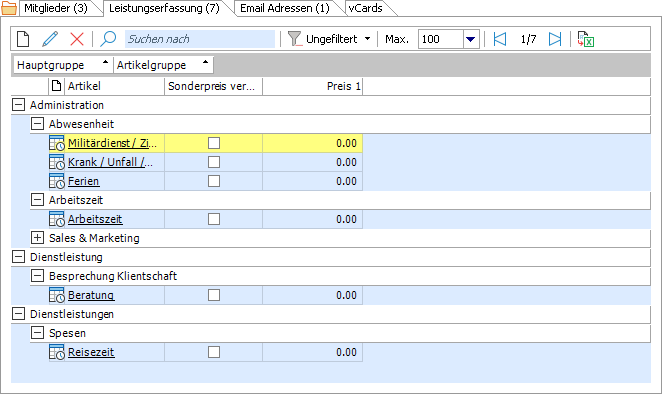The width and height of the screenshot is (663, 395).
Task: Click the orange folder icon
Action: coord(9,8)
